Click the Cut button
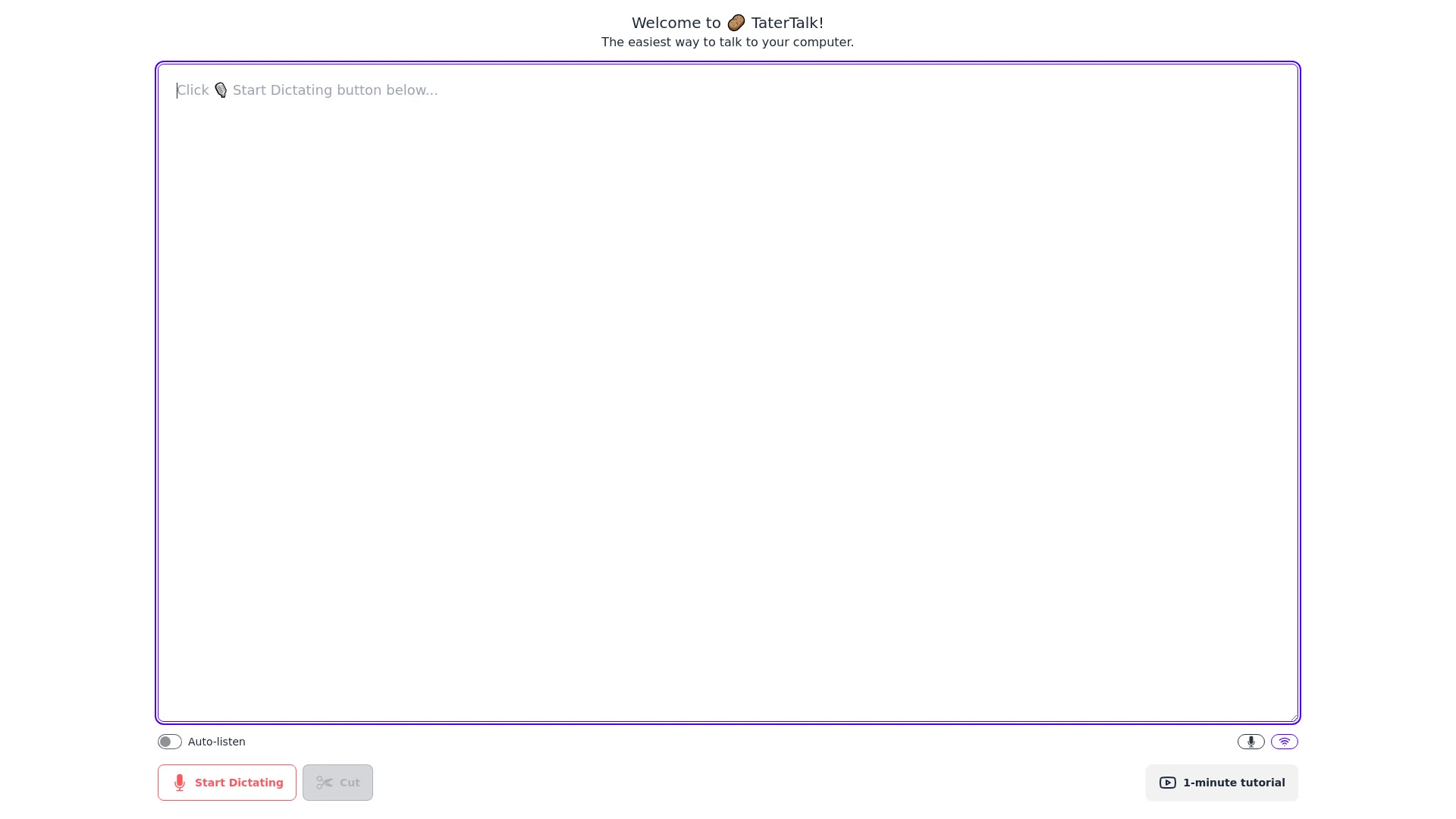The image size is (1456, 819). click(337, 782)
